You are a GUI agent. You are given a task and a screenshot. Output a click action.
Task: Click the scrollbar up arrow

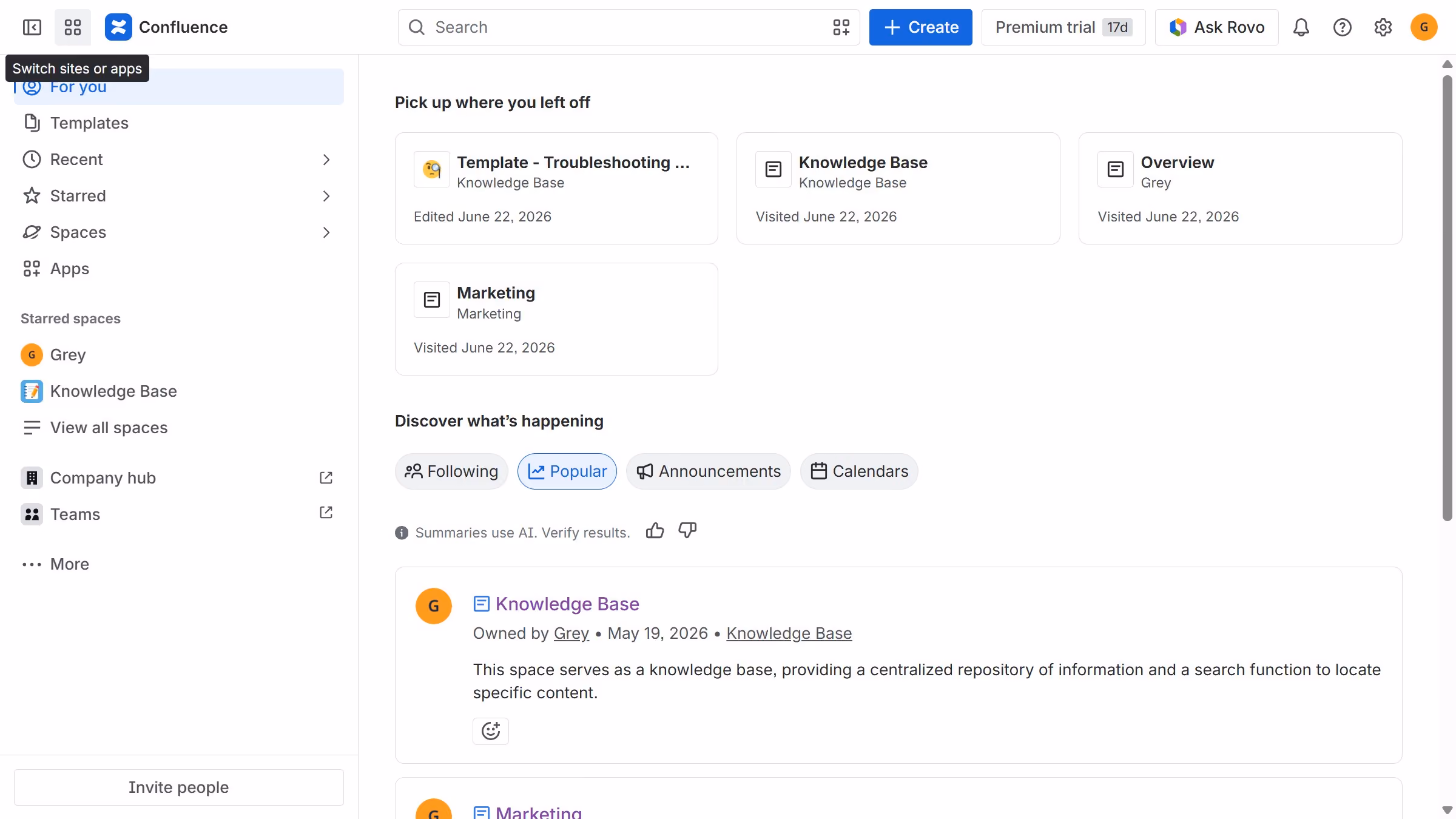1448,64
